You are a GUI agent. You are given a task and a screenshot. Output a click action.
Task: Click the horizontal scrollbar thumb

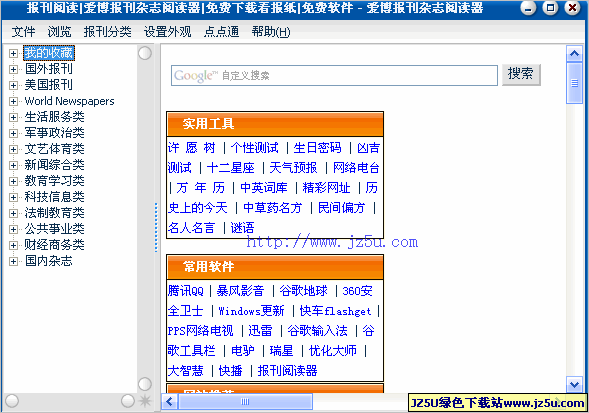click(245, 402)
